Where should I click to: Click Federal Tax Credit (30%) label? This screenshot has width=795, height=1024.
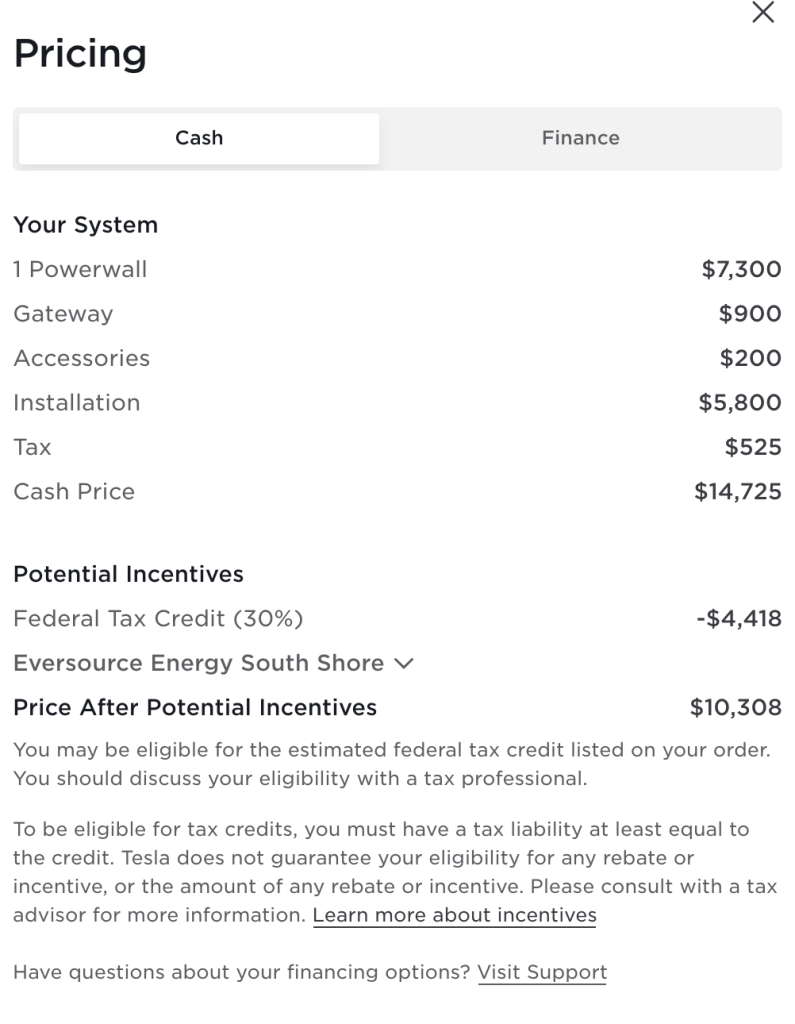[158, 619]
